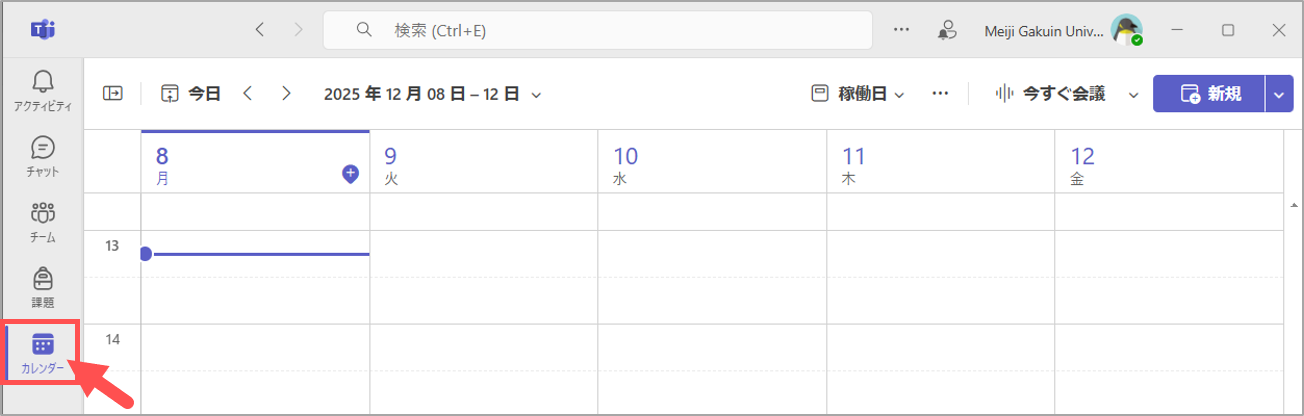Viewport: 1304px width, 416px height.
Task: Select the Calendar (カレンダー) sidebar icon
Action: pyautogui.click(x=42, y=346)
